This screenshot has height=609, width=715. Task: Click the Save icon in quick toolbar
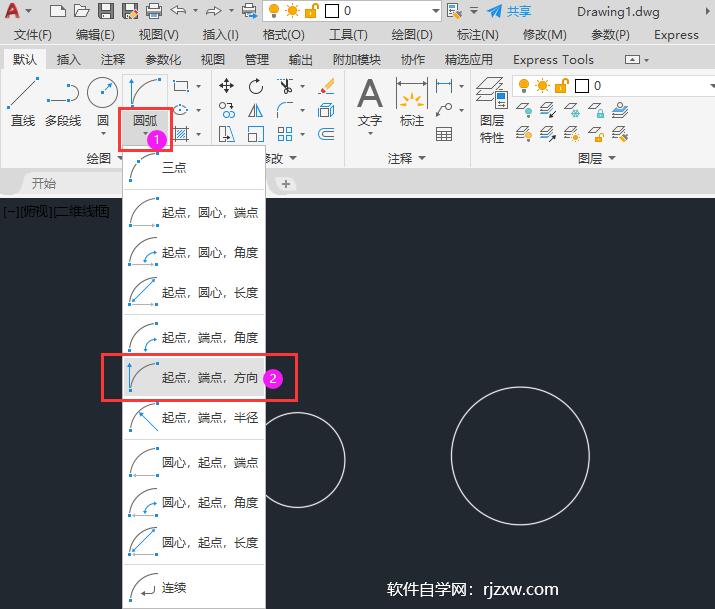click(x=106, y=10)
